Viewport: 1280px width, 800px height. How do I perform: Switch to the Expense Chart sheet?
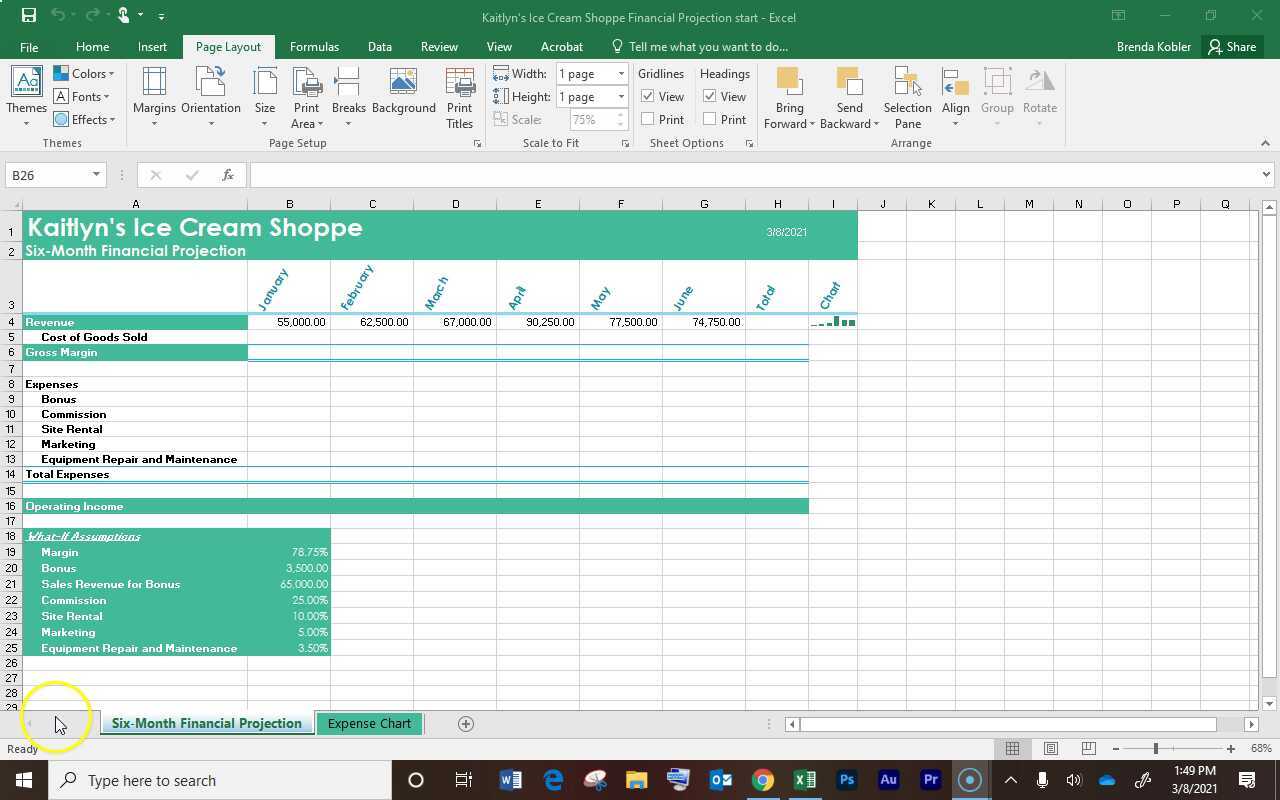369,723
